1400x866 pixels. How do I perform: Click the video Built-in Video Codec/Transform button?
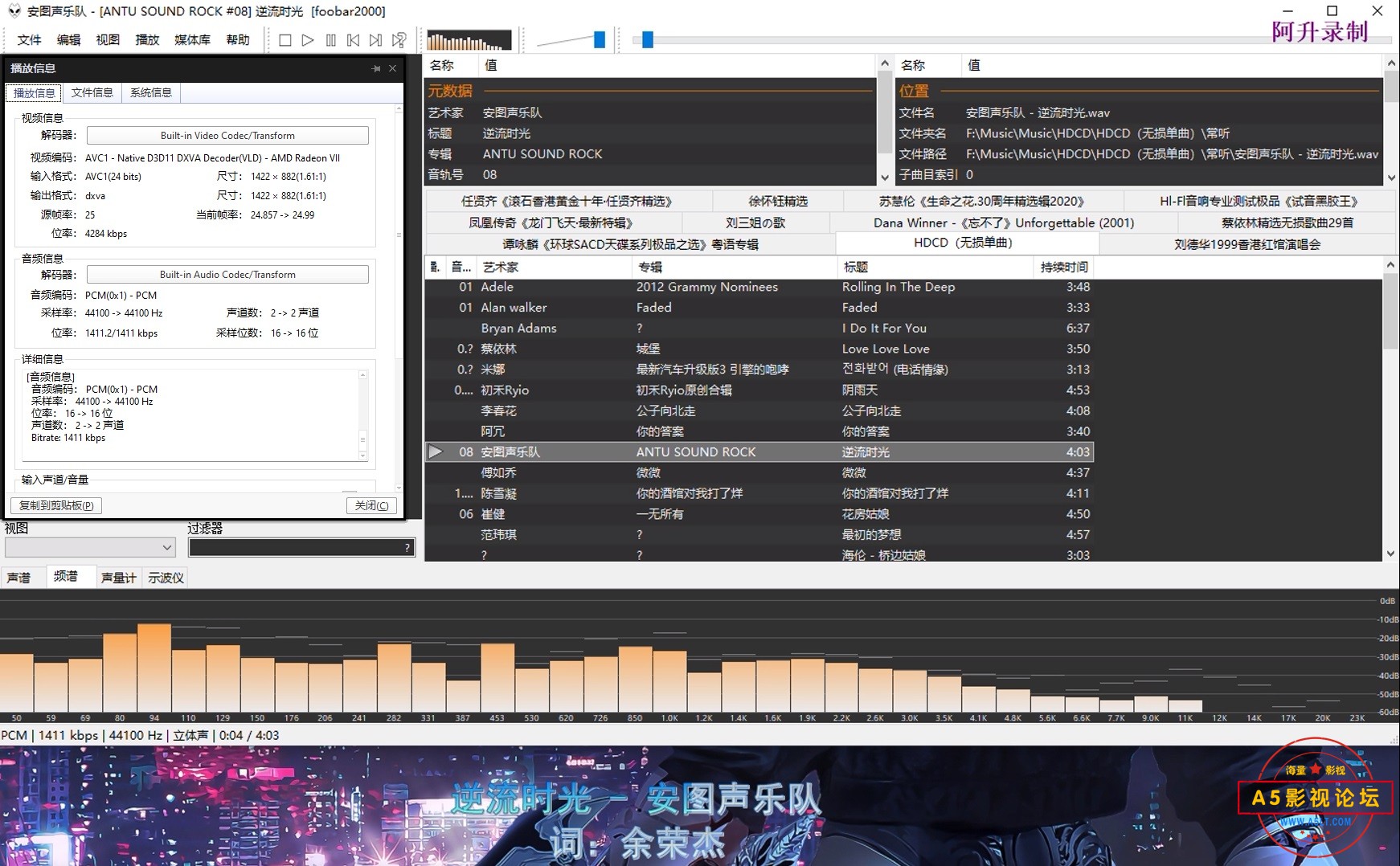pos(227,136)
